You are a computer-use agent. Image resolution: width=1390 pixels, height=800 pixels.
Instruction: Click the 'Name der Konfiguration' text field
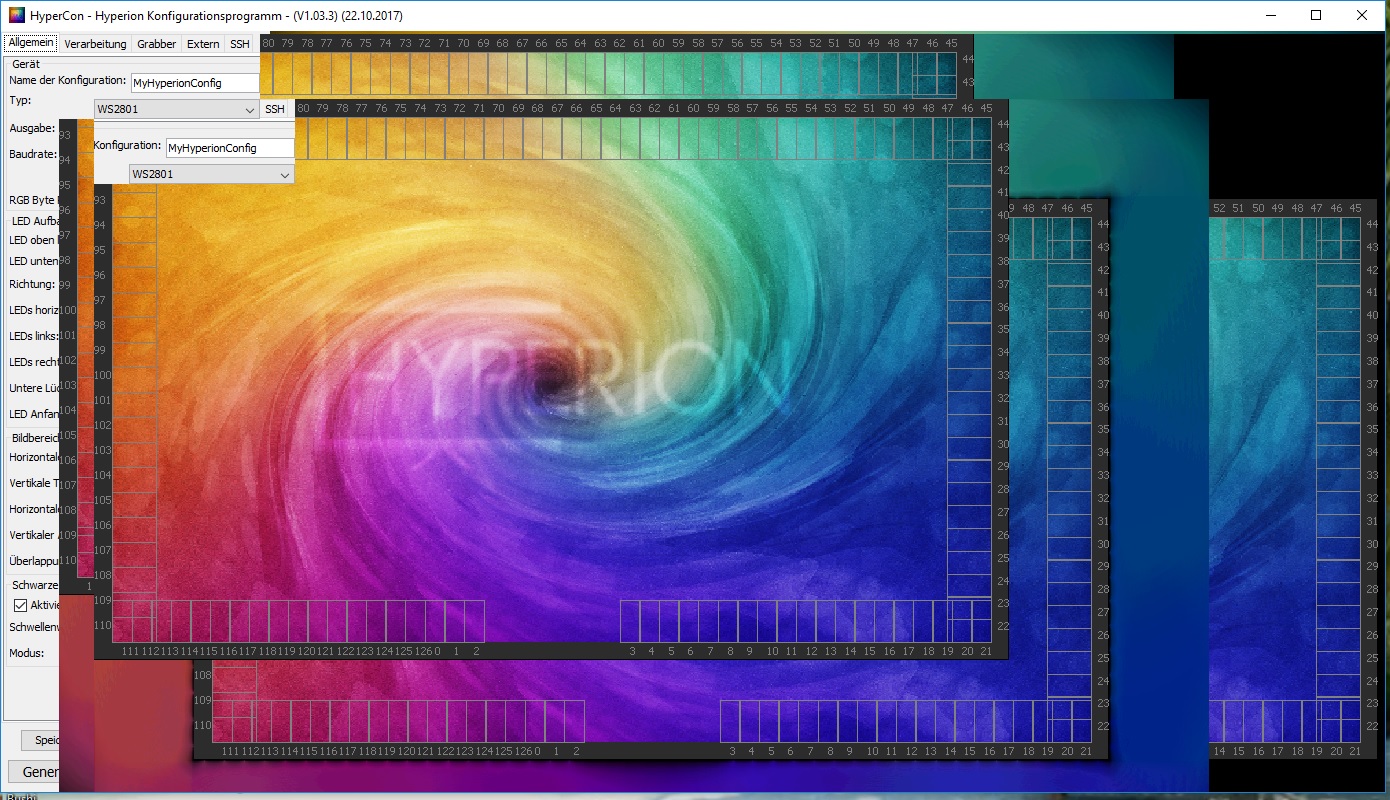195,83
